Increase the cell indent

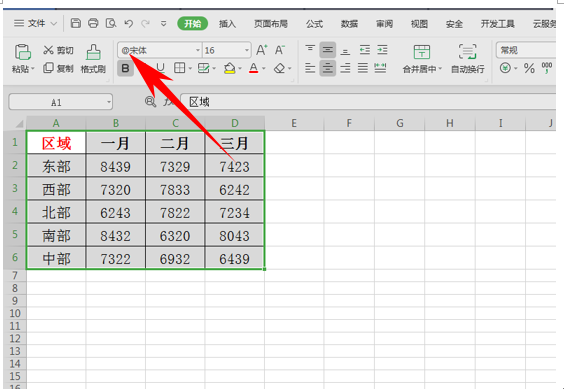pos(382,50)
